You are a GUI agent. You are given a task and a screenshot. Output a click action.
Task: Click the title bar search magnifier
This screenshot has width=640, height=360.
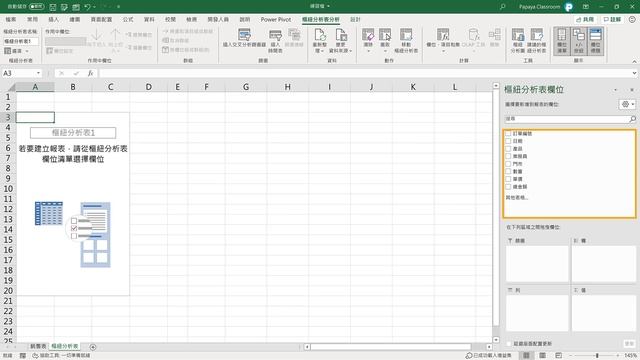(x=502, y=7)
